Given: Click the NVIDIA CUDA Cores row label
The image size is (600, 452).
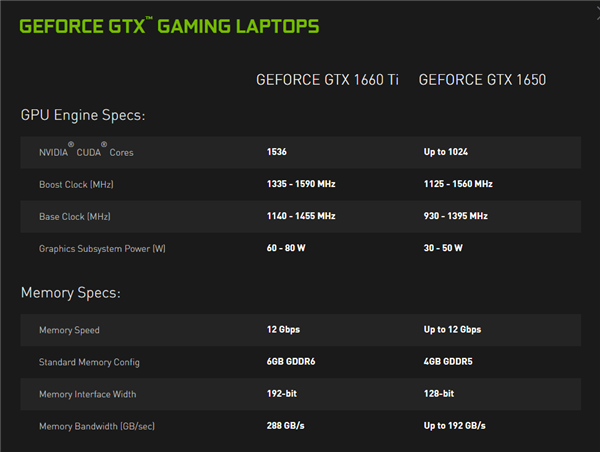Looking at the screenshot, I should (x=86, y=152).
